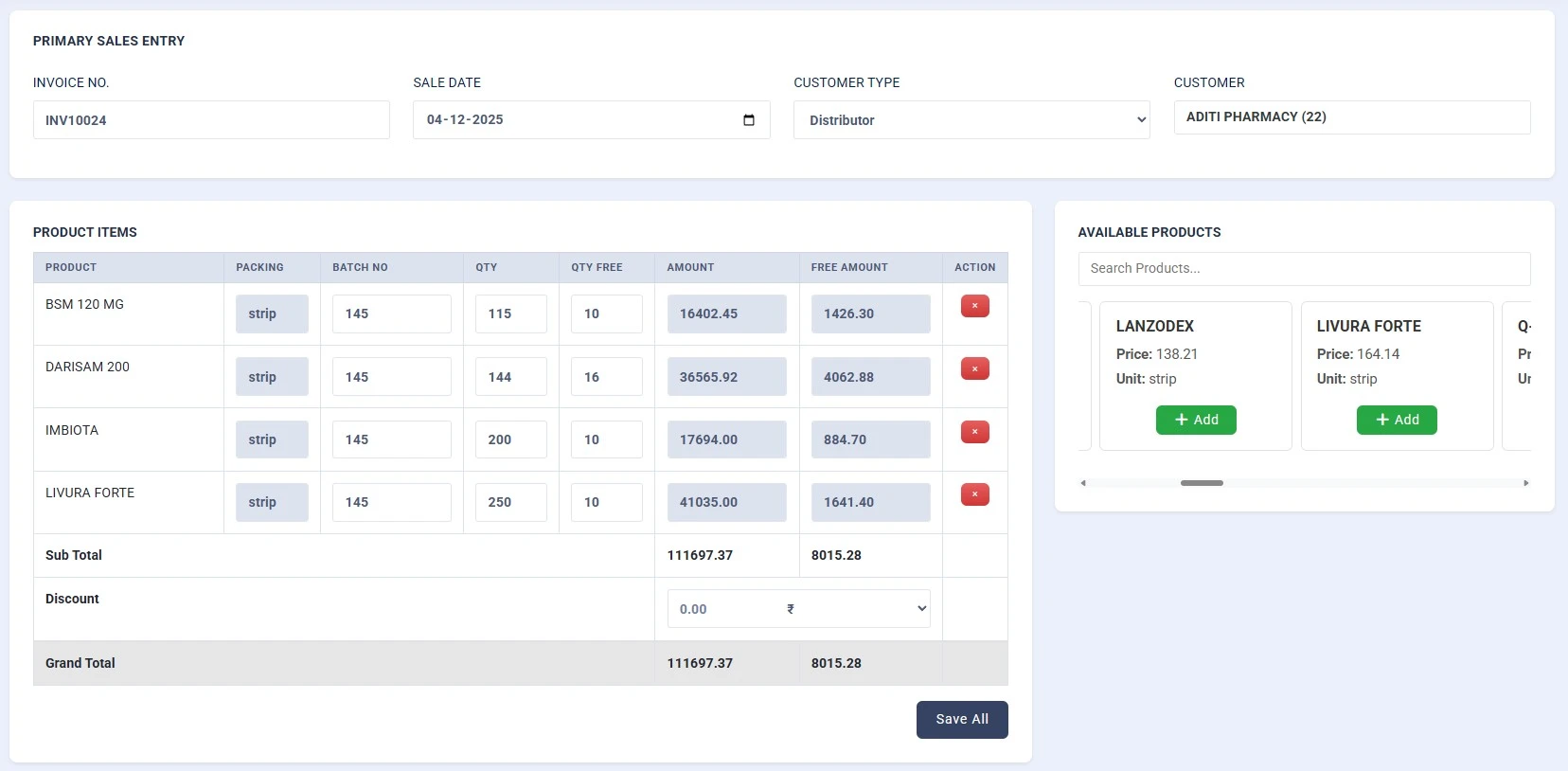
Task: Select LIVURA FORTE name in items table
Action: tap(90, 493)
